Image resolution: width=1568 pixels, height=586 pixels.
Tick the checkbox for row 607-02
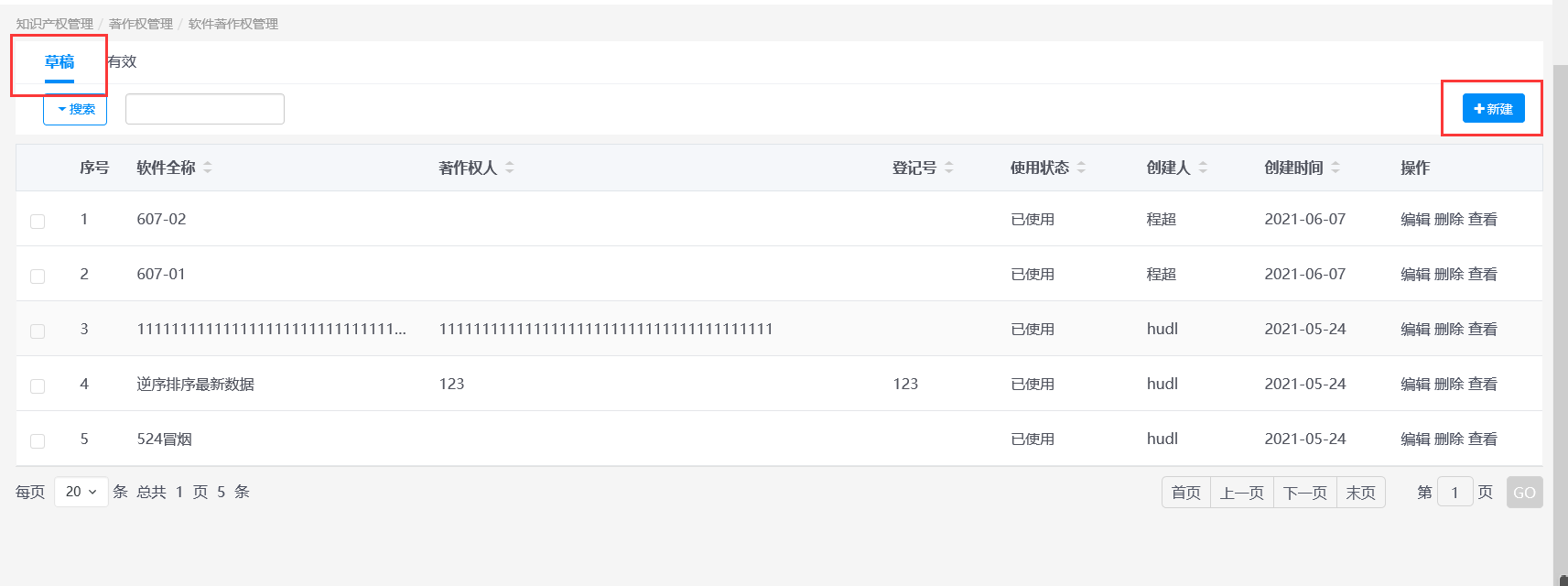pyautogui.click(x=38, y=221)
